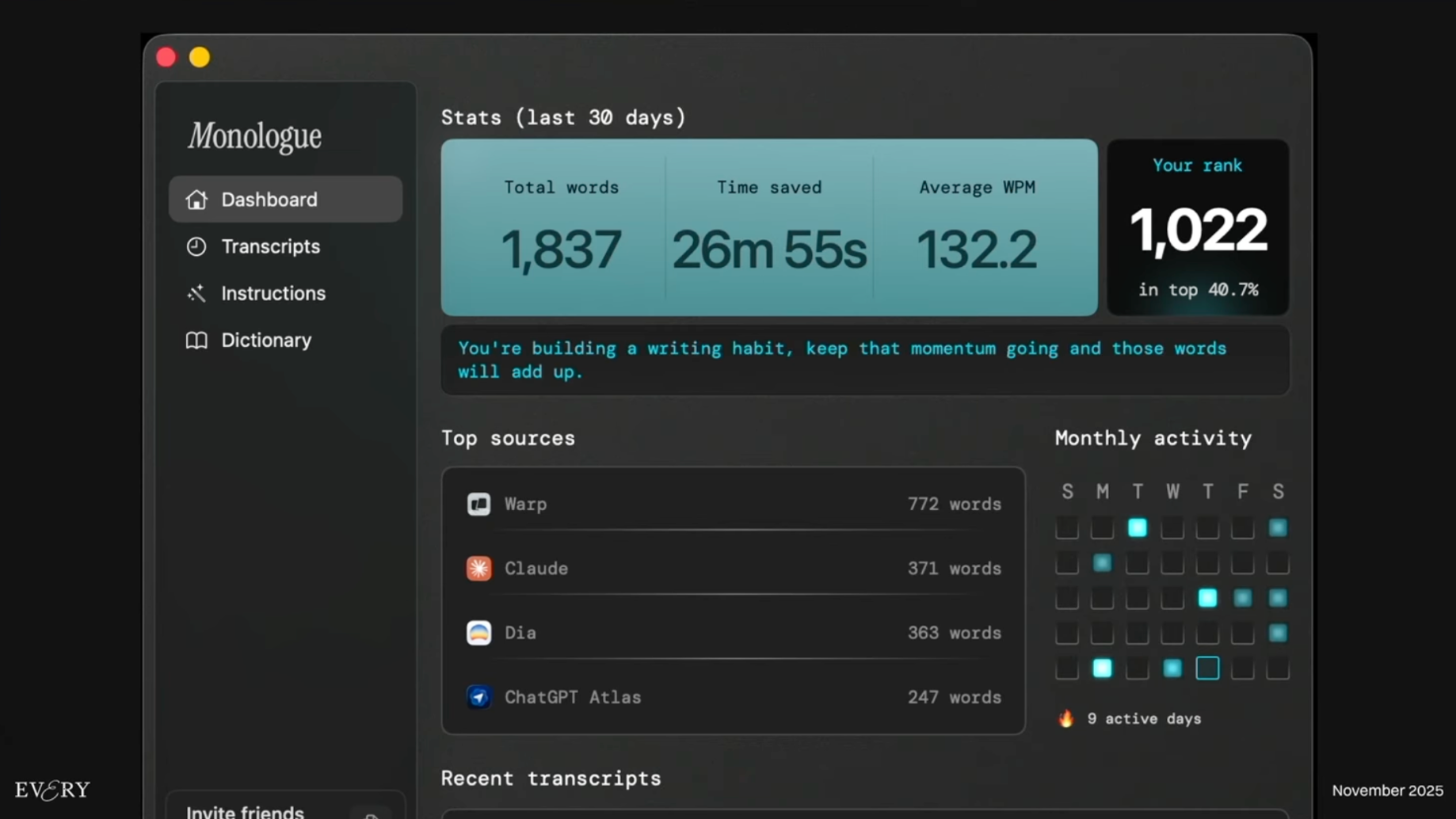Image resolution: width=1456 pixels, height=819 pixels.
Task: Click the Warp app icon
Action: 478,504
